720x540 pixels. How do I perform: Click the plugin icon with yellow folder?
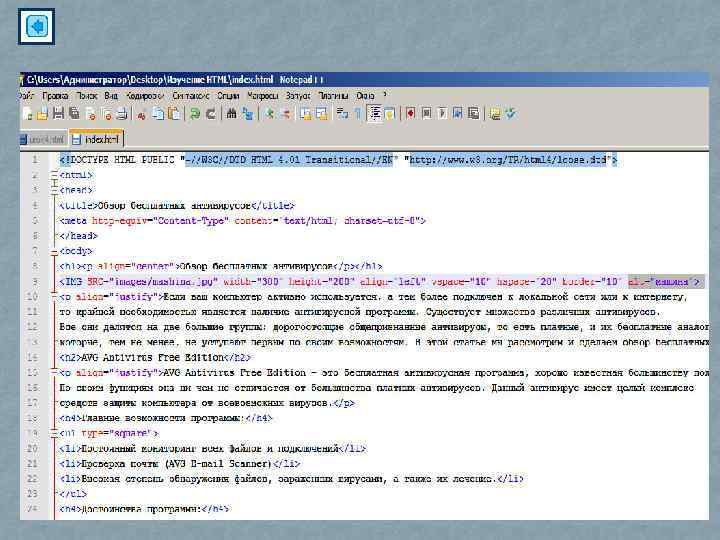click(x=495, y=113)
